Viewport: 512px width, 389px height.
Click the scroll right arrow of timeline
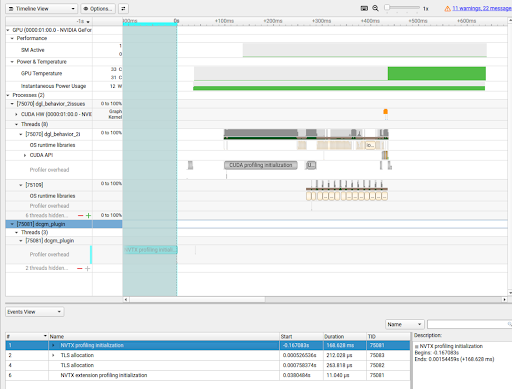pyautogui.click(x=505, y=299)
